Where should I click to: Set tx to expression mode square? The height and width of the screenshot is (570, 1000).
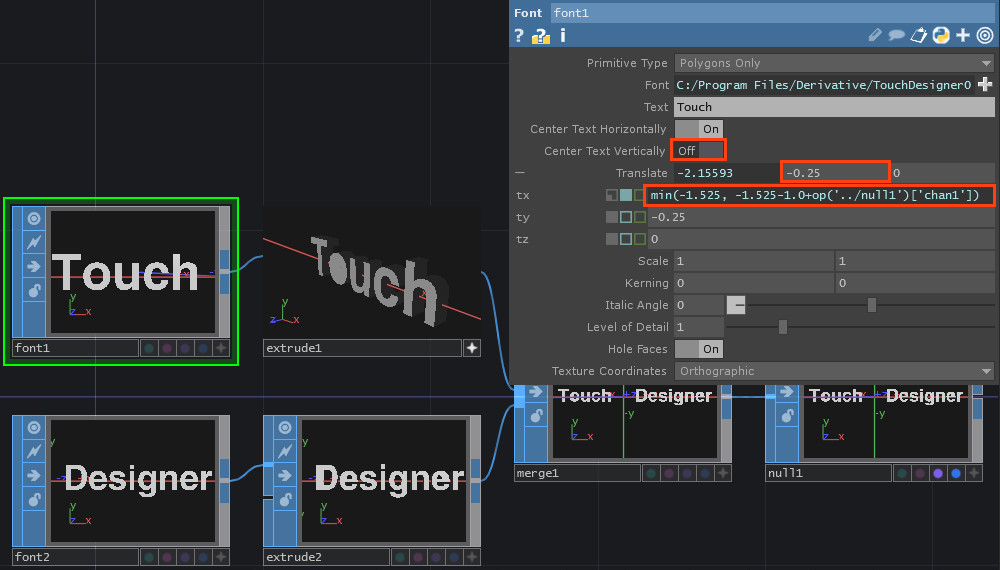pyautogui.click(x=626, y=195)
